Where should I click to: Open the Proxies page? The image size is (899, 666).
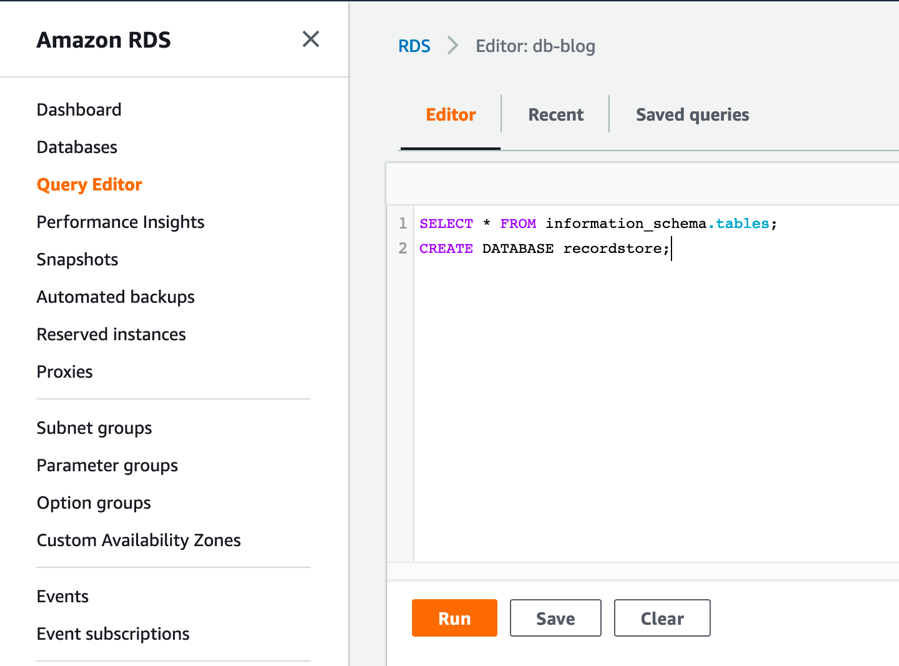(x=64, y=371)
